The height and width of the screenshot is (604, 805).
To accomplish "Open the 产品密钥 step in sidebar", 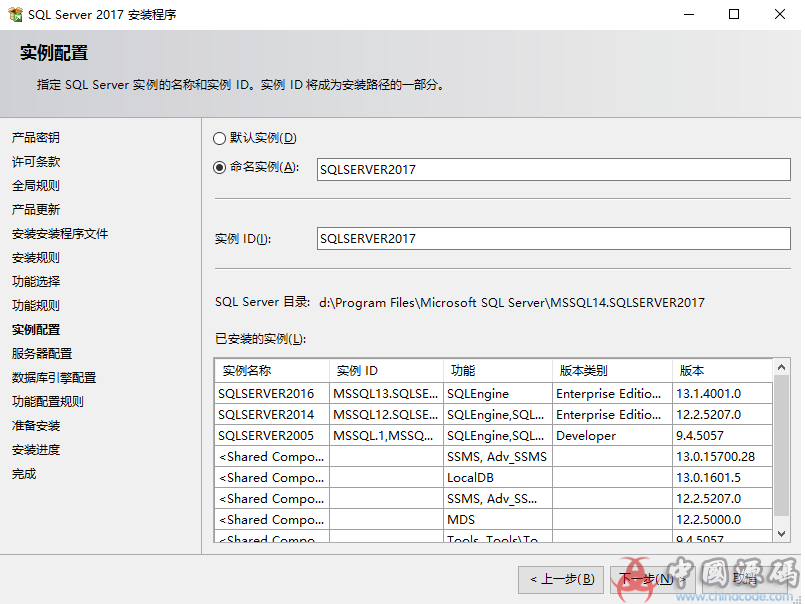I will [x=35, y=138].
